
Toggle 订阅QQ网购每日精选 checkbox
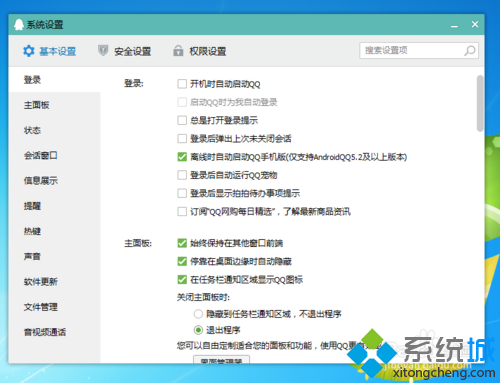pyautogui.click(x=182, y=211)
